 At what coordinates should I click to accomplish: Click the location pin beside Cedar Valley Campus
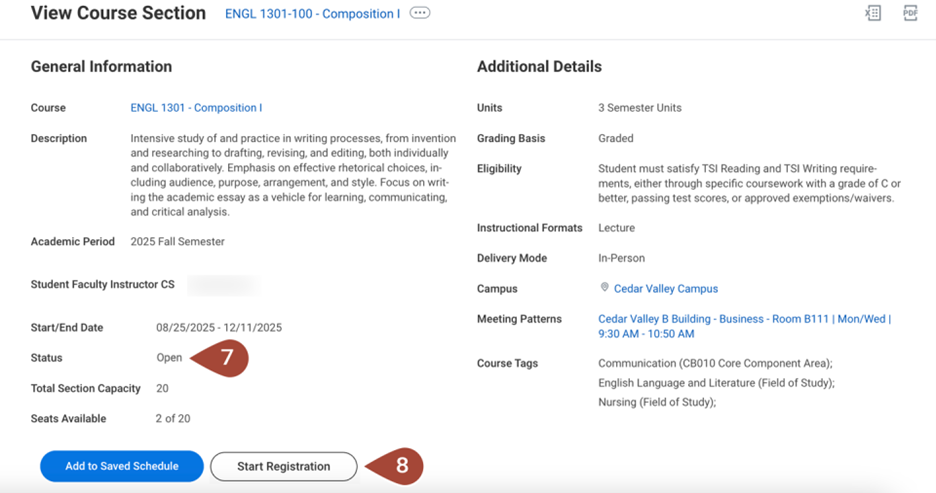click(604, 288)
